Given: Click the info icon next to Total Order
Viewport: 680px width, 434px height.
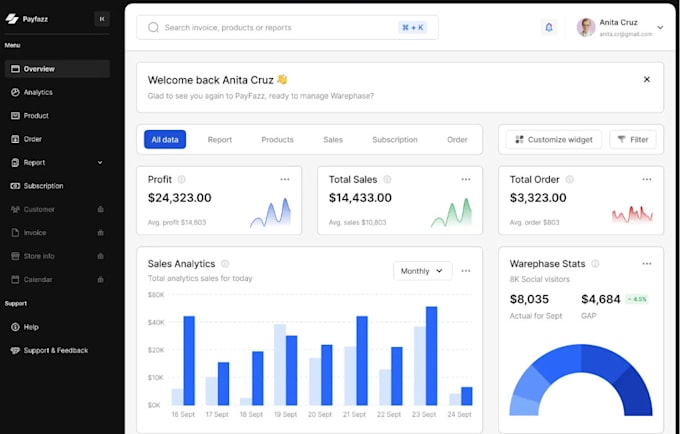Looking at the screenshot, I should coord(569,180).
